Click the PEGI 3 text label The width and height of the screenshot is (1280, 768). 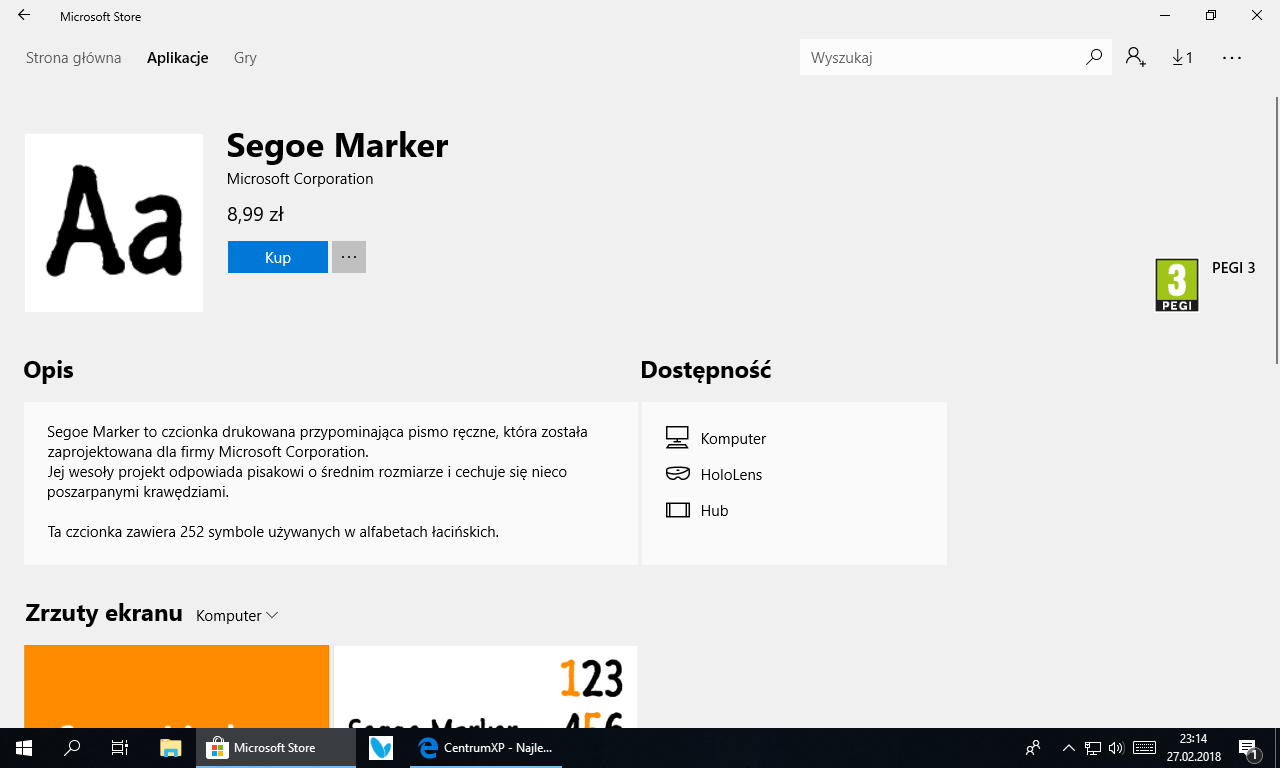1233,268
